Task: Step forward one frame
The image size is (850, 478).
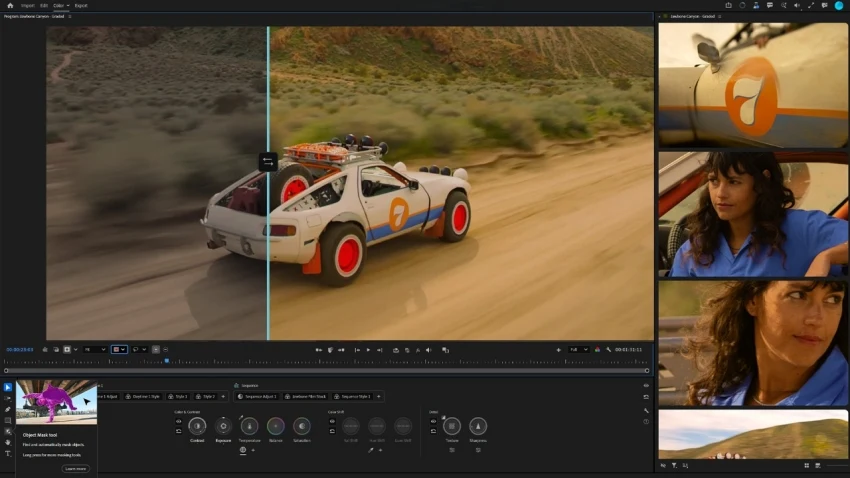Action: [379, 350]
